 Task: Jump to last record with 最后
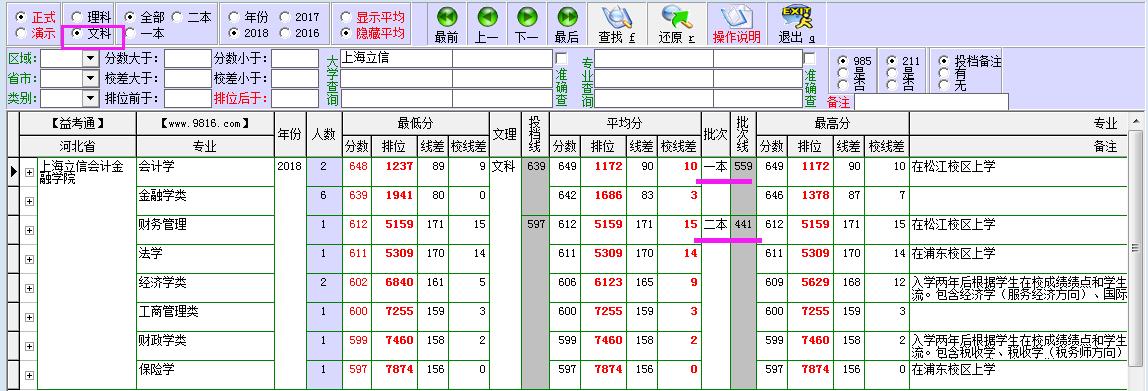pos(567,24)
